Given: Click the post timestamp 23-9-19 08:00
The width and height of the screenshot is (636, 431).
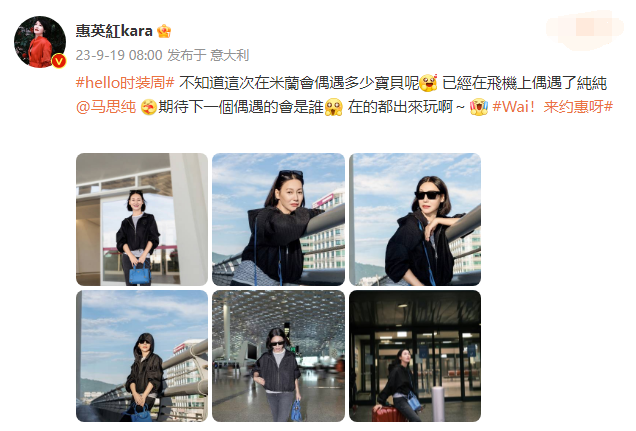Looking at the screenshot, I should click(119, 55).
